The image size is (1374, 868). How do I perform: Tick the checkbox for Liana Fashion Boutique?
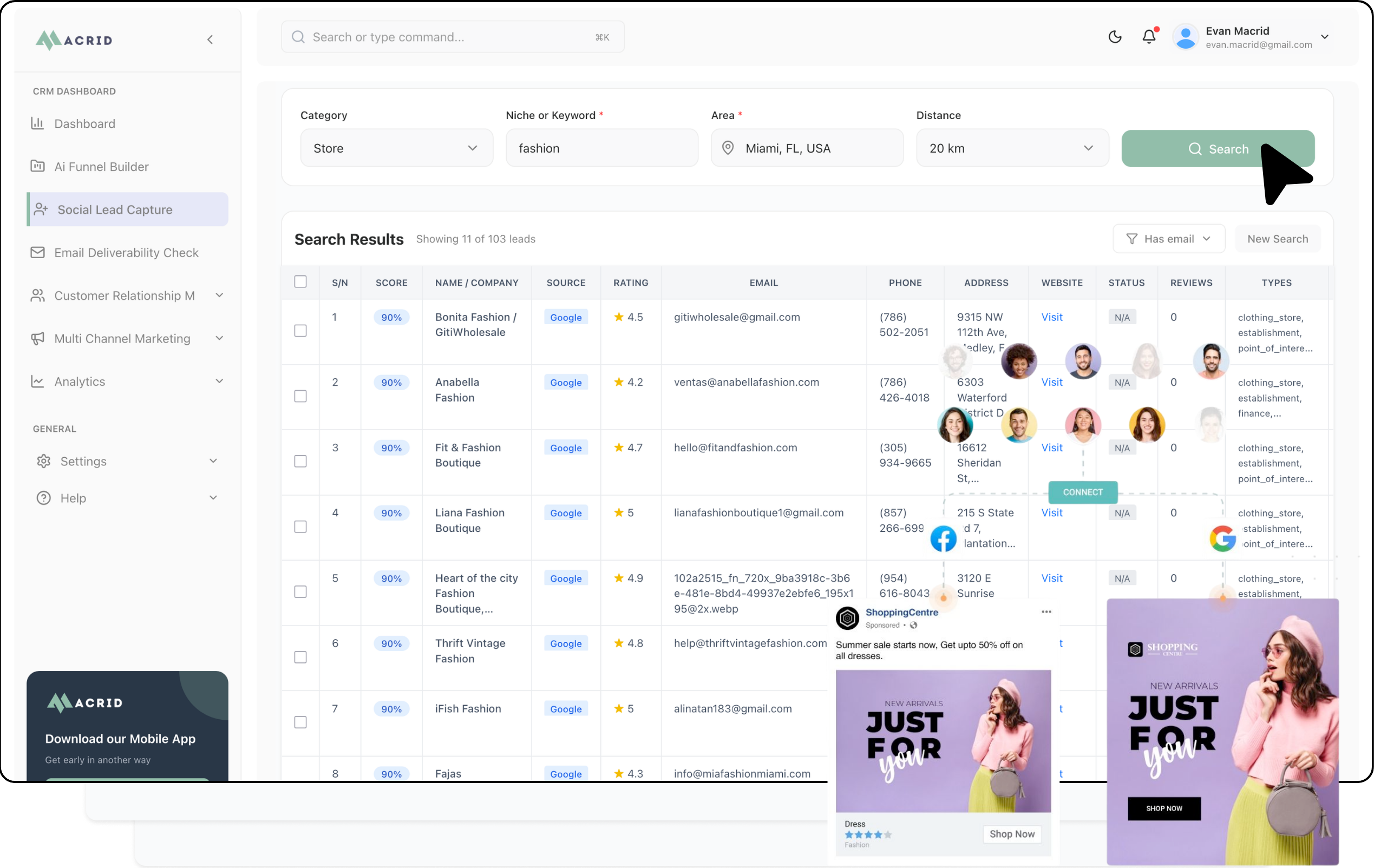pos(300,527)
